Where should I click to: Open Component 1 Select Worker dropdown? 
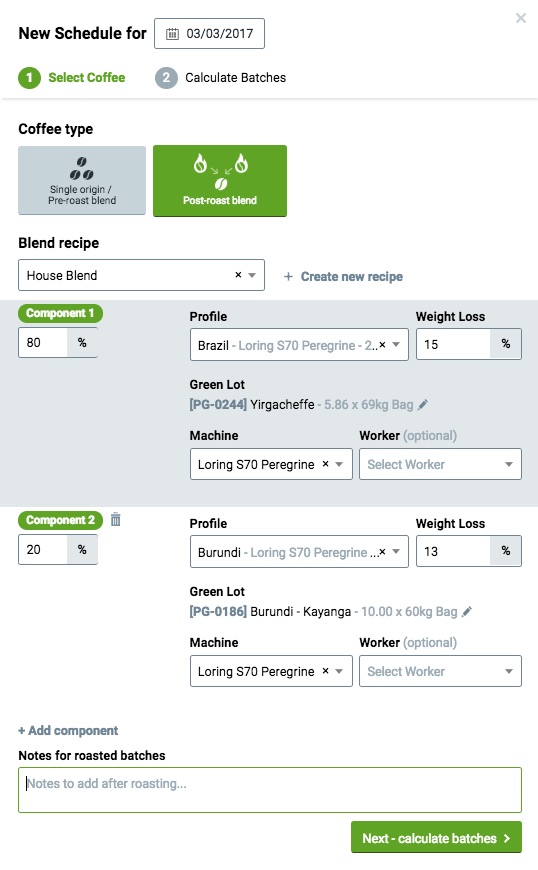pyautogui.click(x=440, y=464)
